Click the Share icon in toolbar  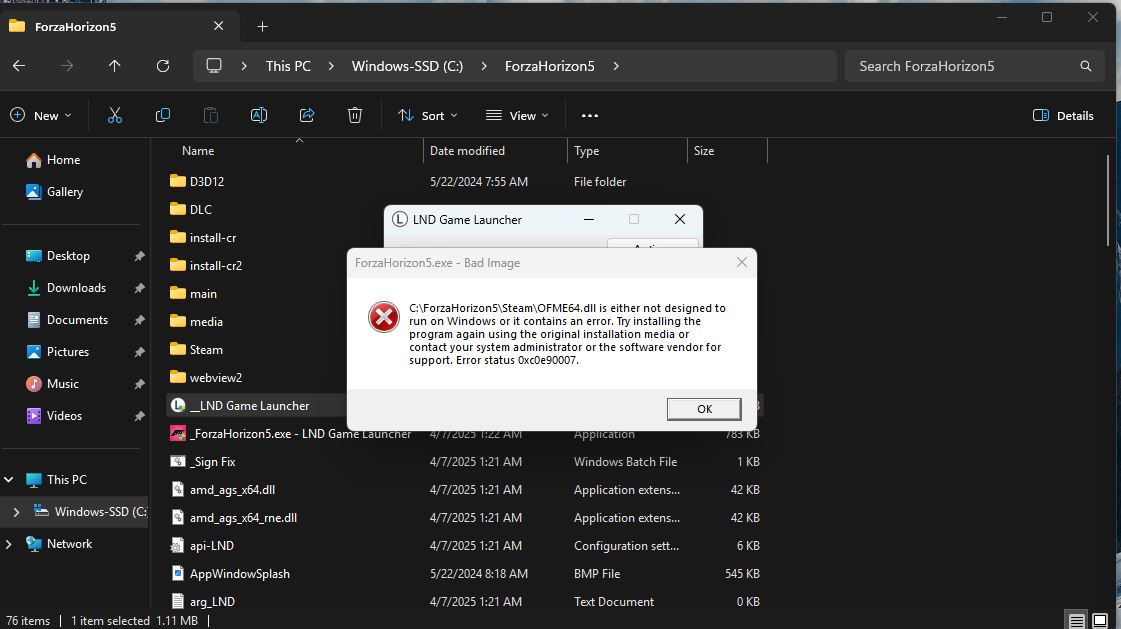click(x=307, y=115)
